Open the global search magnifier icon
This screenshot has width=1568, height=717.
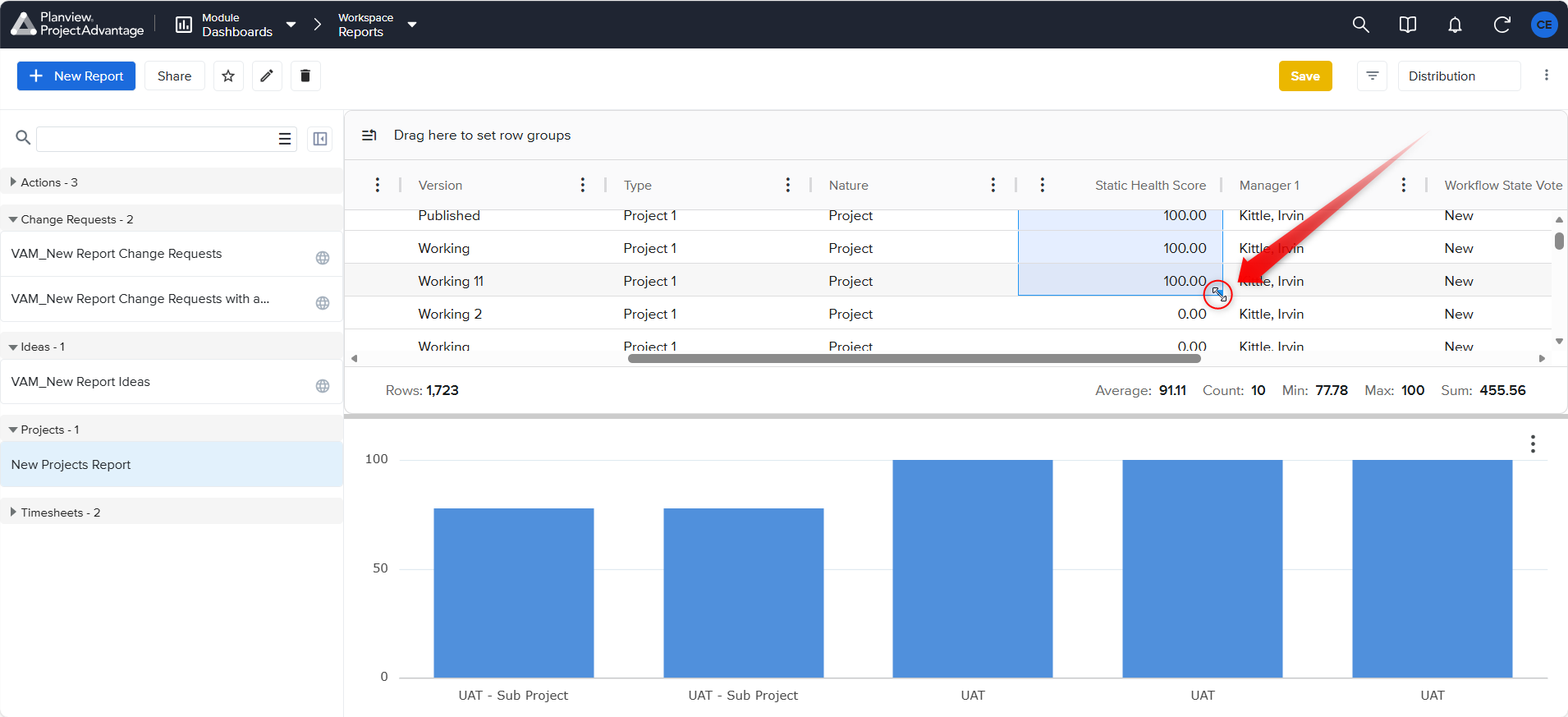coord(1361,25)
